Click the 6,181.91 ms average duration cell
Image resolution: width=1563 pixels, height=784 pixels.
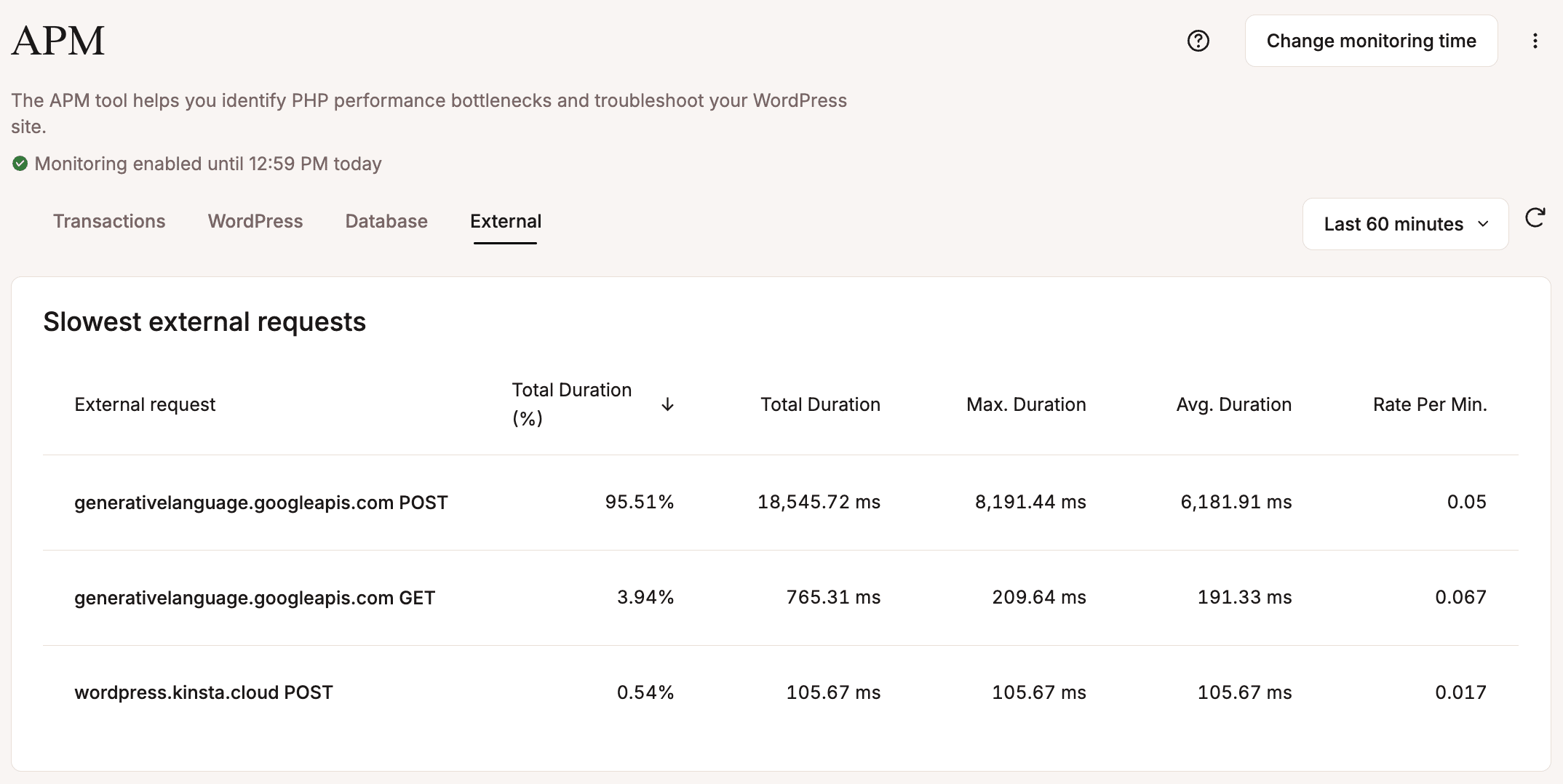(x=1236, y=502)
